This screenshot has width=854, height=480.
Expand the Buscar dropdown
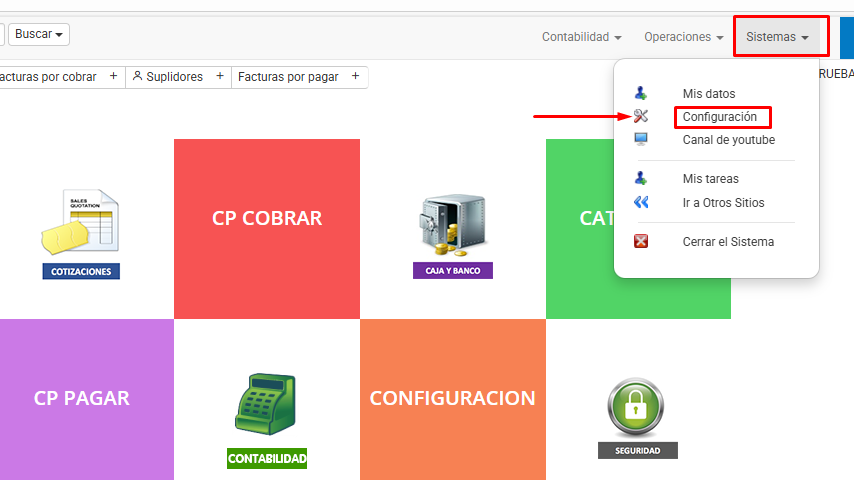click(40, 34)
